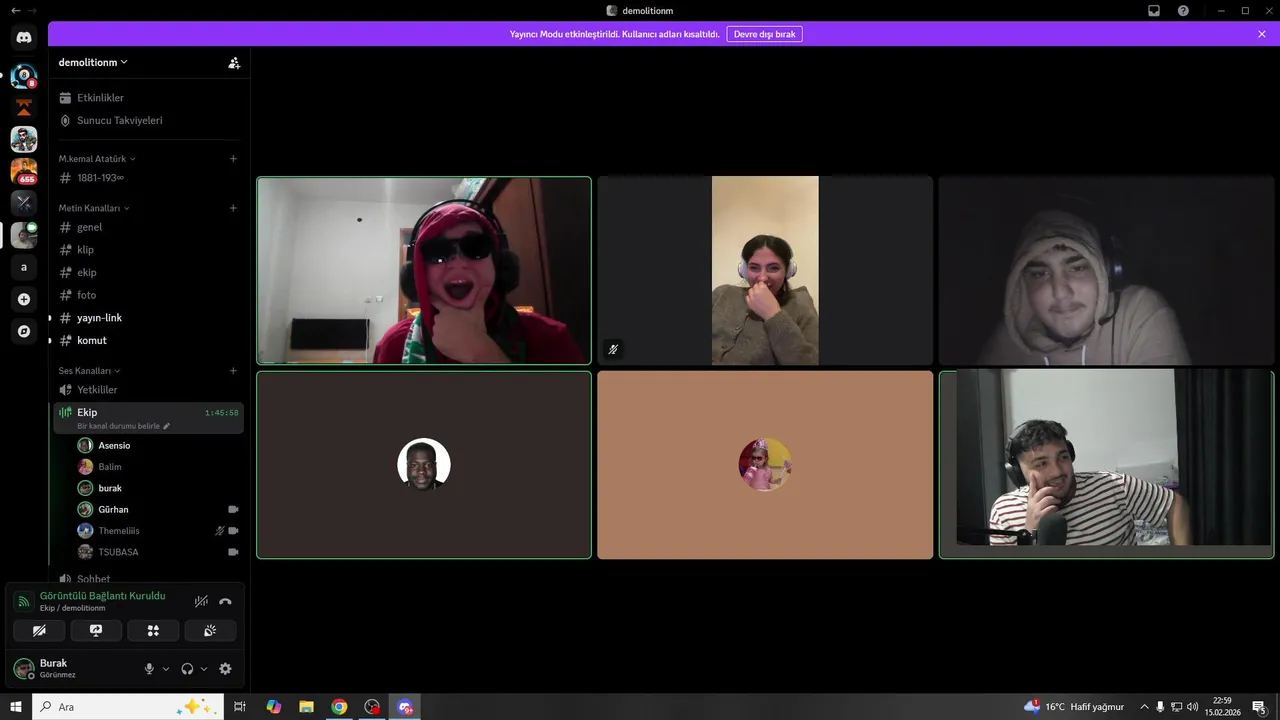Select the red hooded sunglasses video tile
Image resolution: width=1280 pixels, height=720 pixels.
(x=424, y=270)
